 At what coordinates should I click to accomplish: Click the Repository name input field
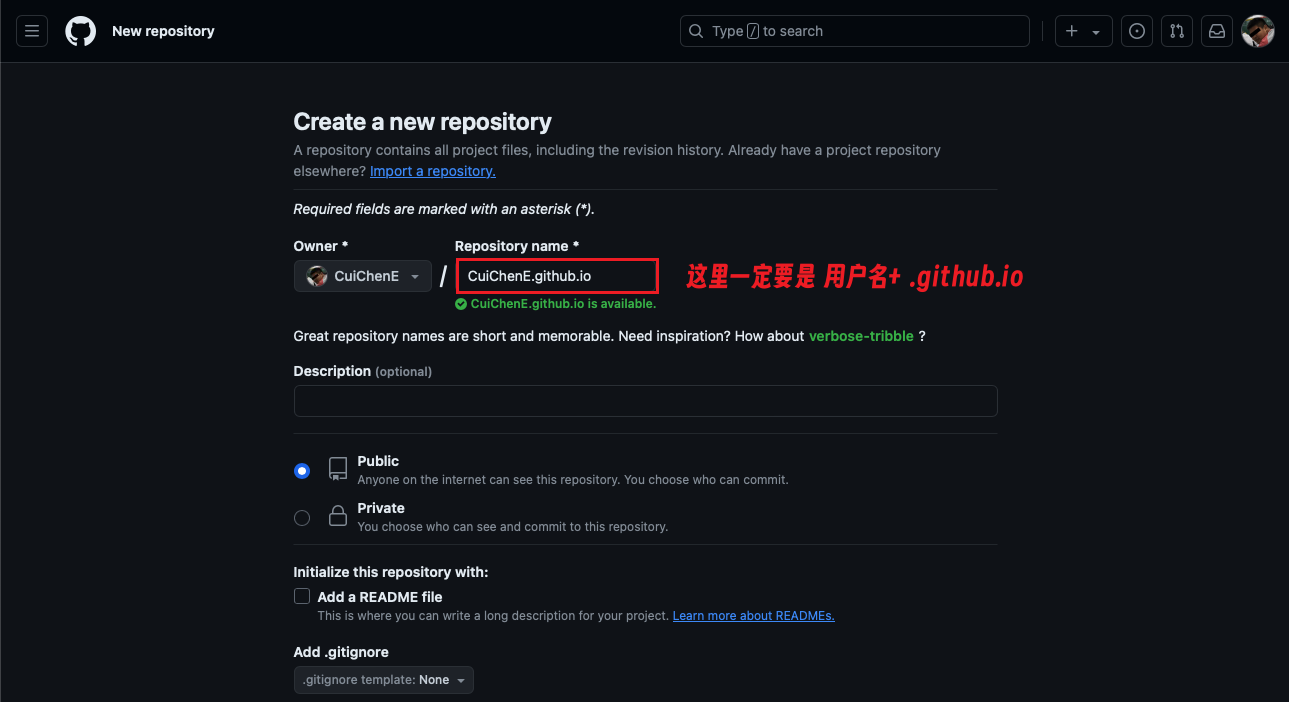click(557, 276)
